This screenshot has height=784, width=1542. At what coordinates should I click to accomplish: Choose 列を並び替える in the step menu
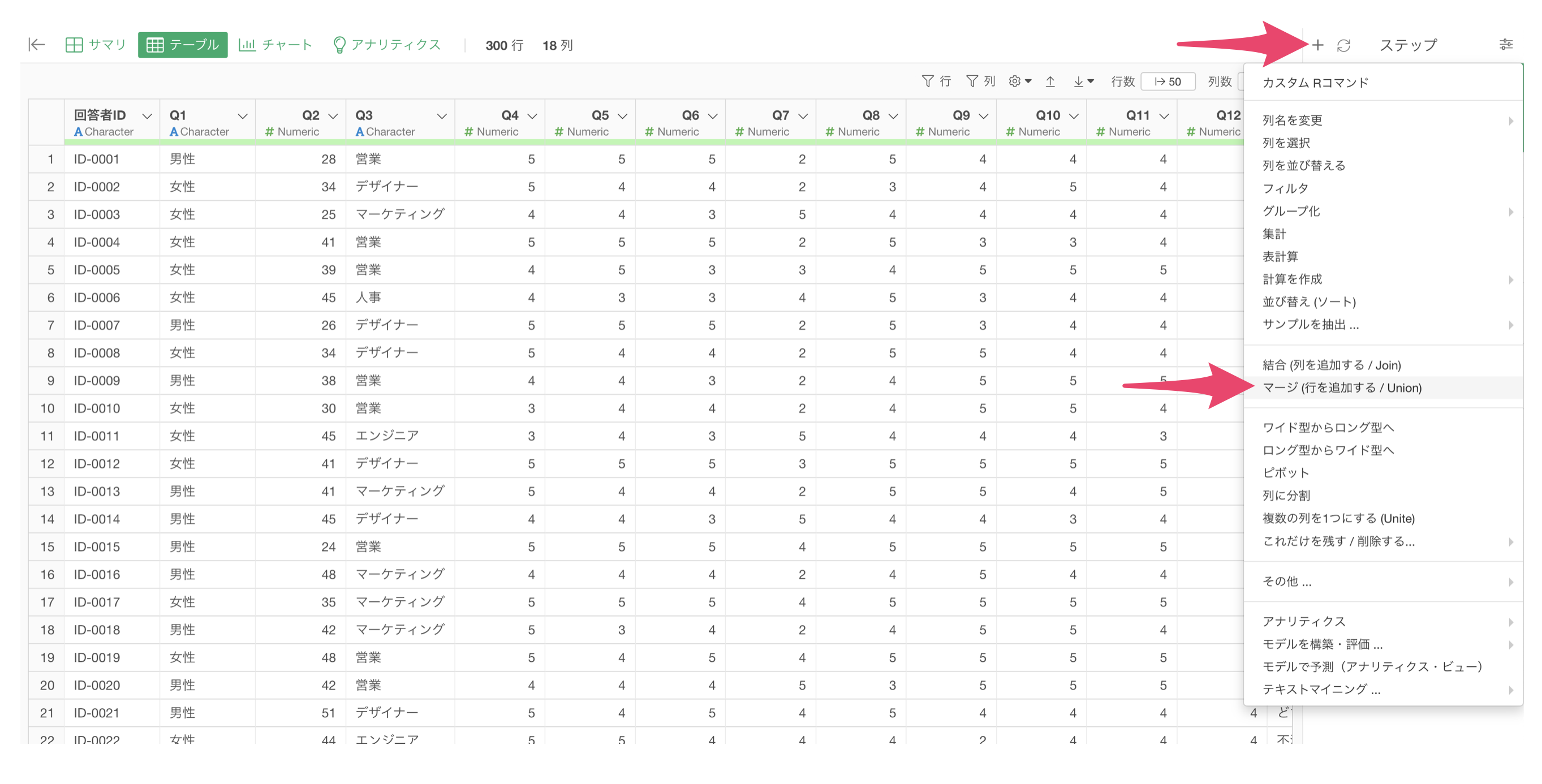[1383, 166]
